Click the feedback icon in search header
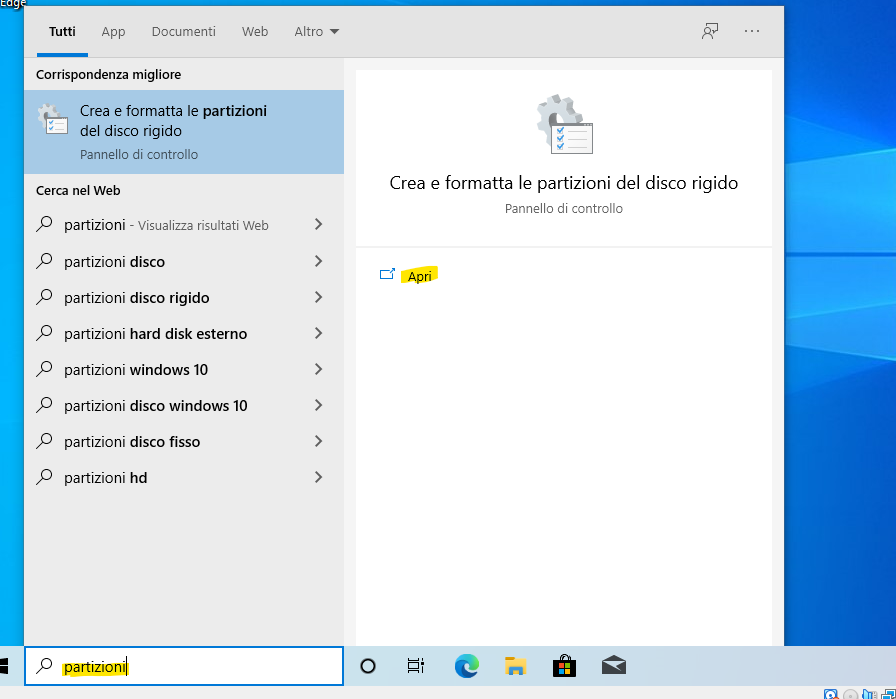 [x=710, y=31]
